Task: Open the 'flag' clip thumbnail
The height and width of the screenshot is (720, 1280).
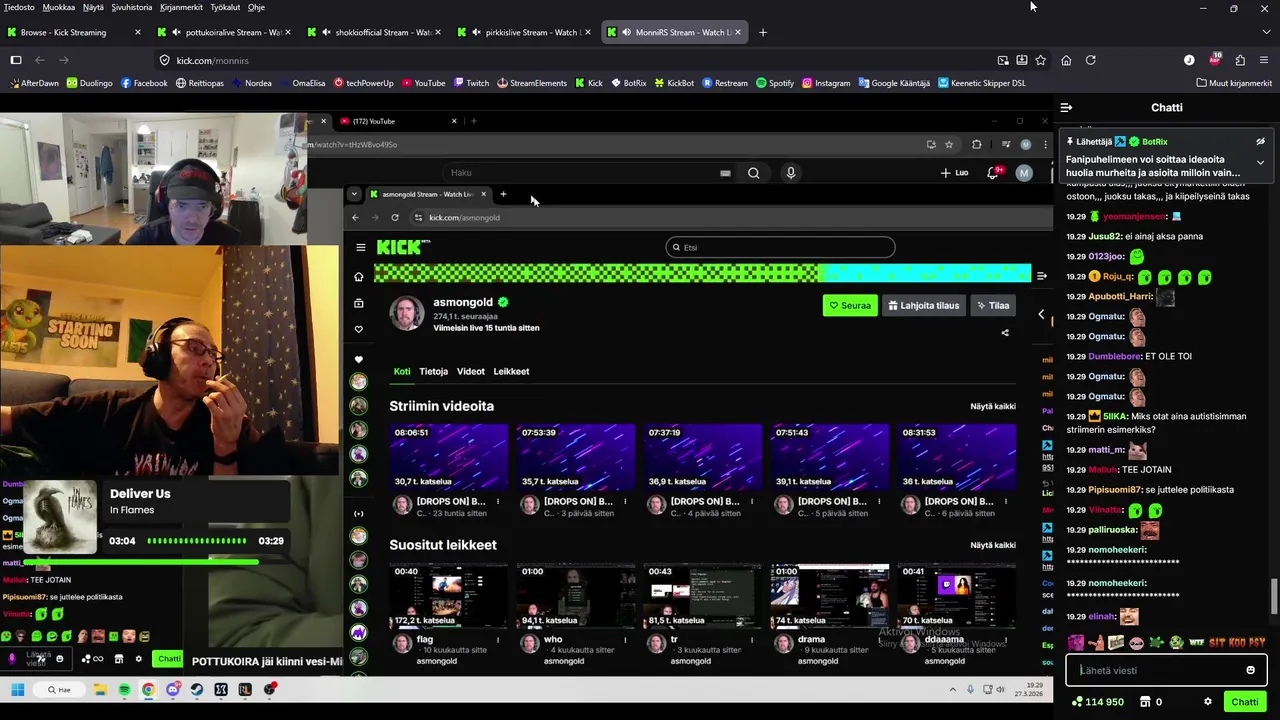Action: click(449, 596)
